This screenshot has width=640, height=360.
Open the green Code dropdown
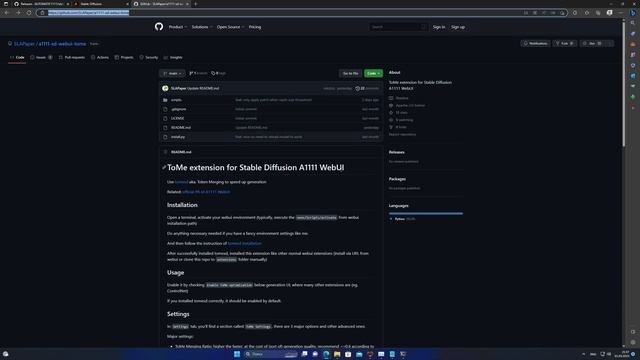[373, 73]
